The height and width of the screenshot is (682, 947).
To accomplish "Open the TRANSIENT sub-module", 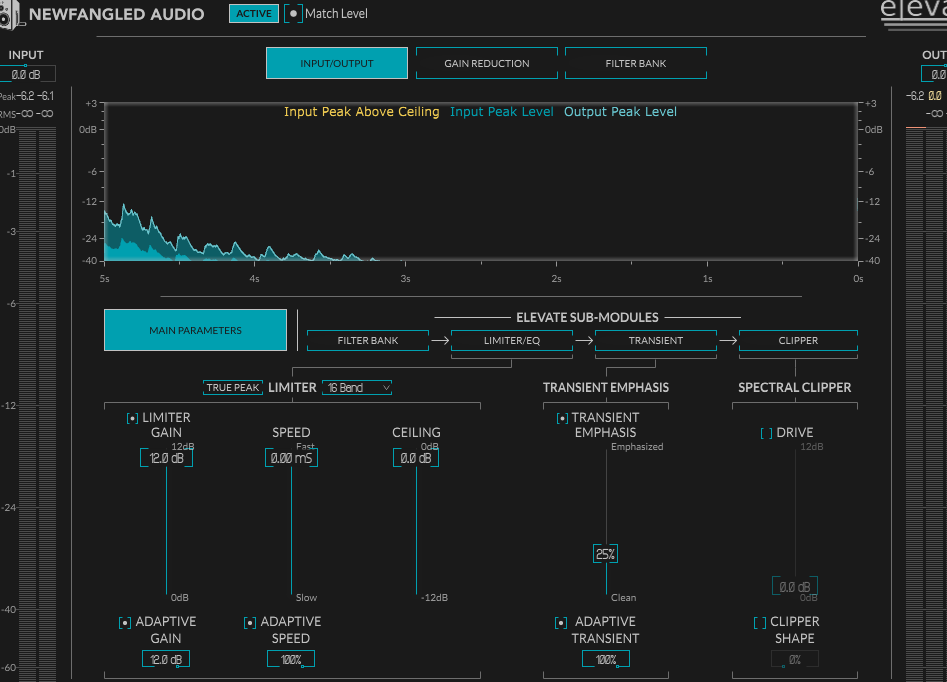I will click(x=656, y=340).
